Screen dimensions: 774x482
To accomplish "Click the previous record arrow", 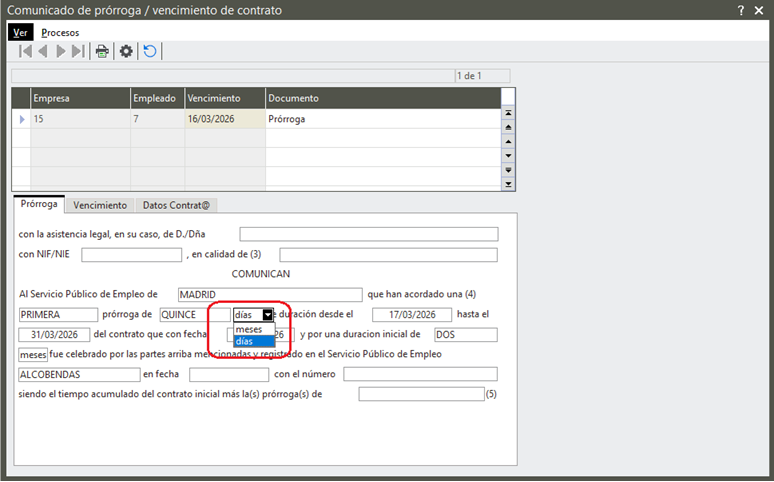I will tap(43, 51).
